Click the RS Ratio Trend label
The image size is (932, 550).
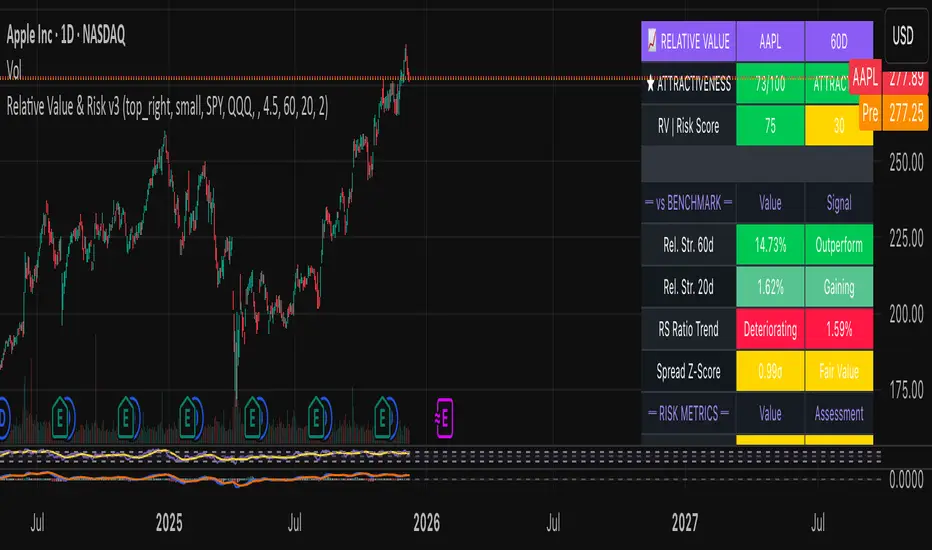688,329
